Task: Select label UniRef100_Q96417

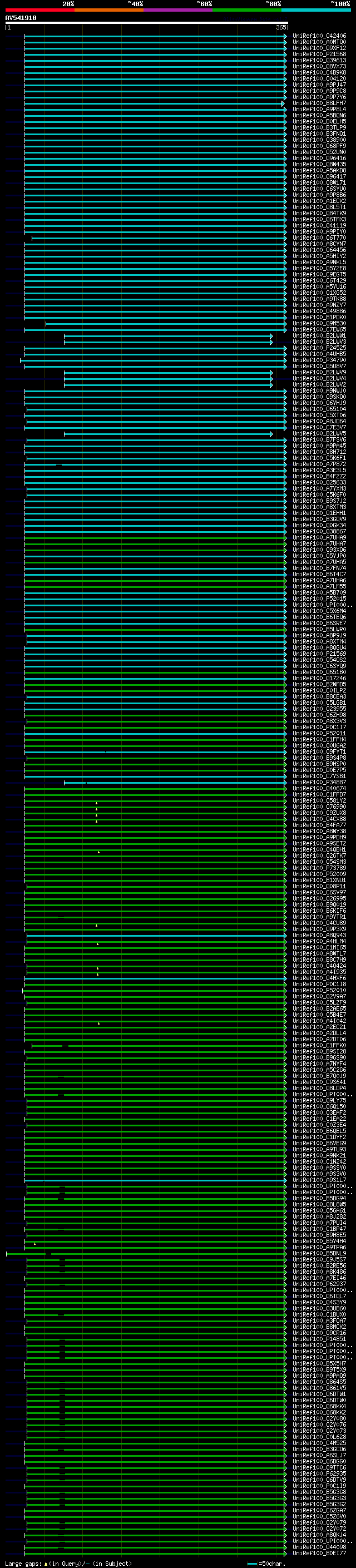Action: [x=319, y=176]
